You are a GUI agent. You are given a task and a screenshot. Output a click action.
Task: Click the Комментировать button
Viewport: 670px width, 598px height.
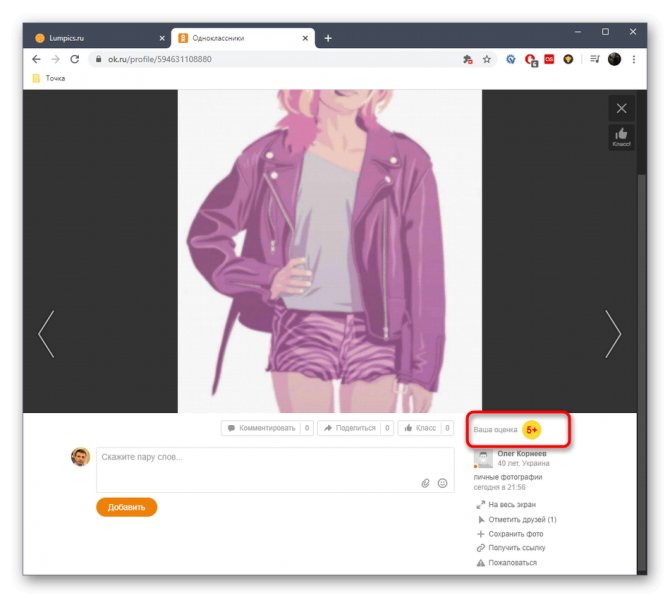click(x=267, y=428)
